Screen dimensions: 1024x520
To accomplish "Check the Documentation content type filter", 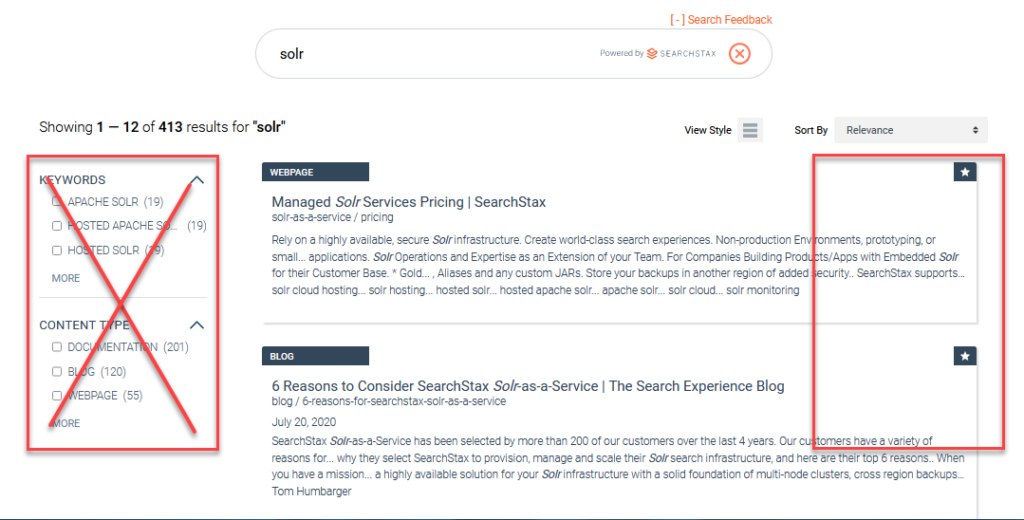I will pos(57,347).
